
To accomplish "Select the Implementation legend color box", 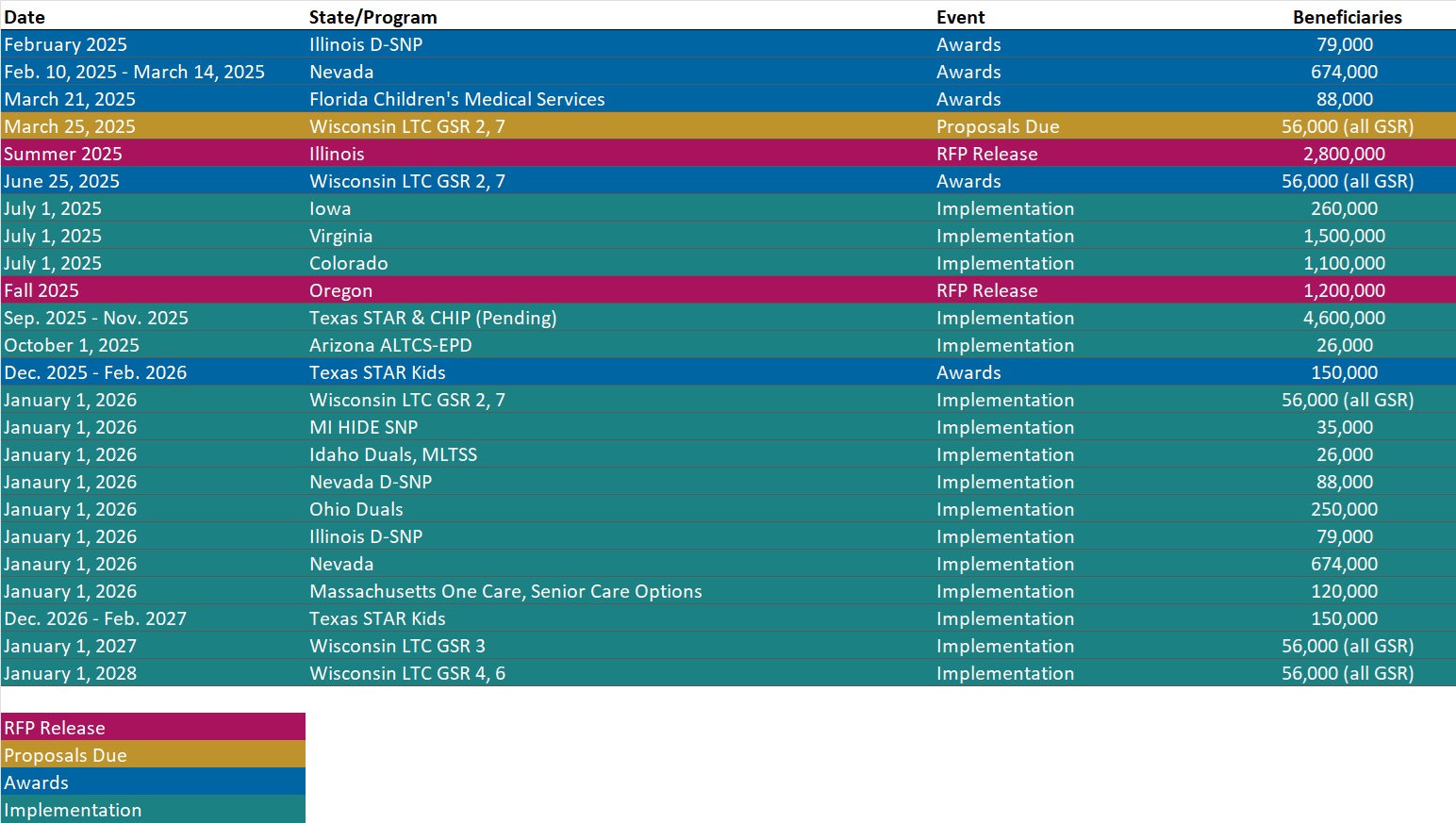I will (x=153, y=809).
